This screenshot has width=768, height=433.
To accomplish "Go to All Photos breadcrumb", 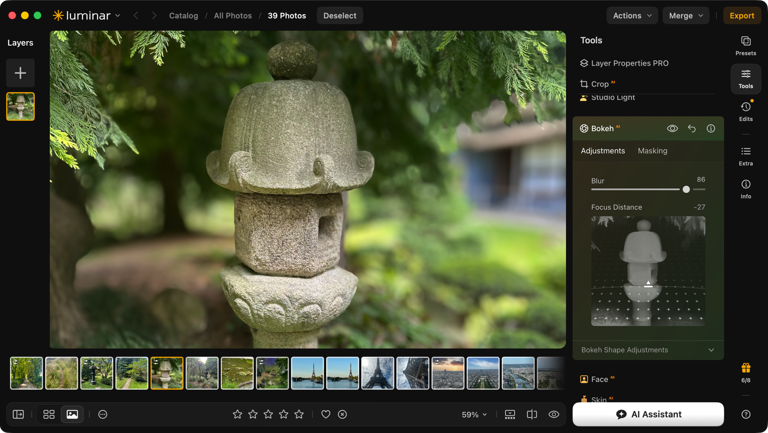I will pos(233,16).
